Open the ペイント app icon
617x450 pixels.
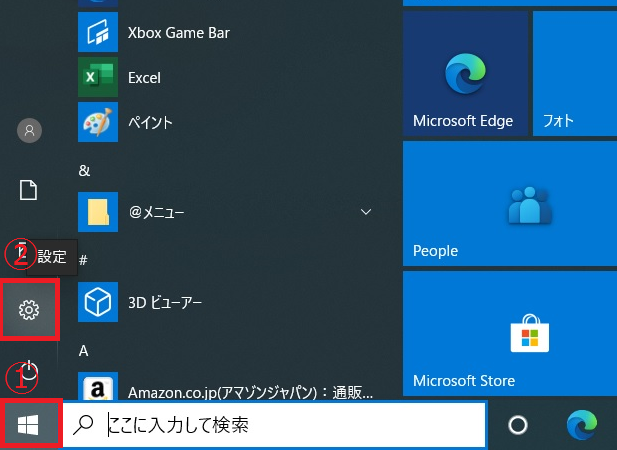pyautogui.click(x=98, y=122)
